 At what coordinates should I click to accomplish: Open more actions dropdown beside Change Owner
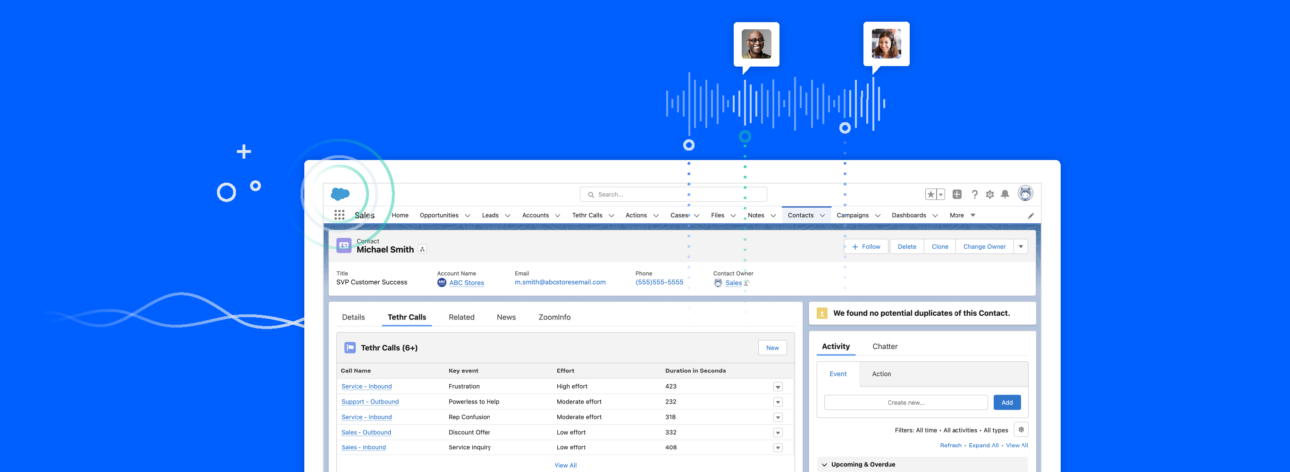(1020, 246)
